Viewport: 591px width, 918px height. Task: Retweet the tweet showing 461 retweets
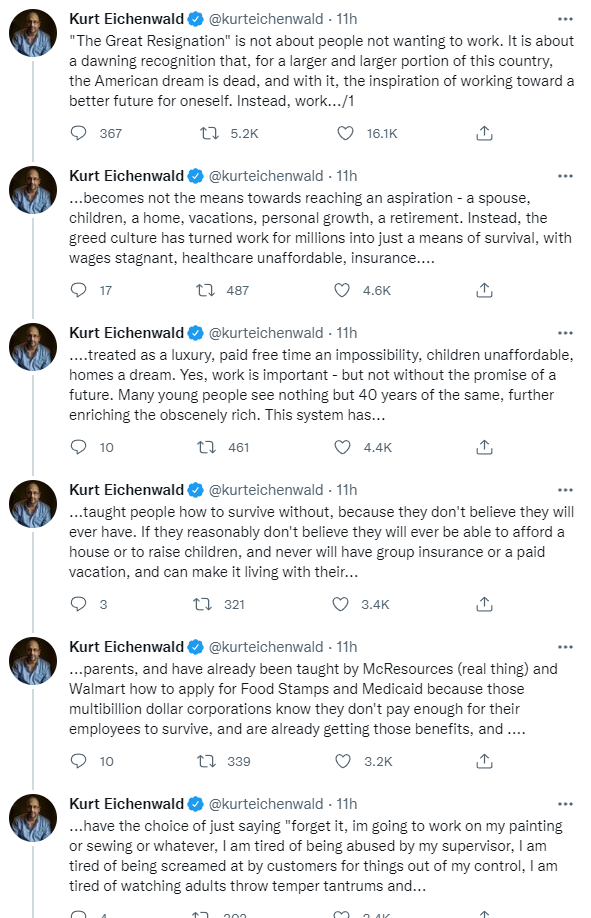click(x=206, y=447)
